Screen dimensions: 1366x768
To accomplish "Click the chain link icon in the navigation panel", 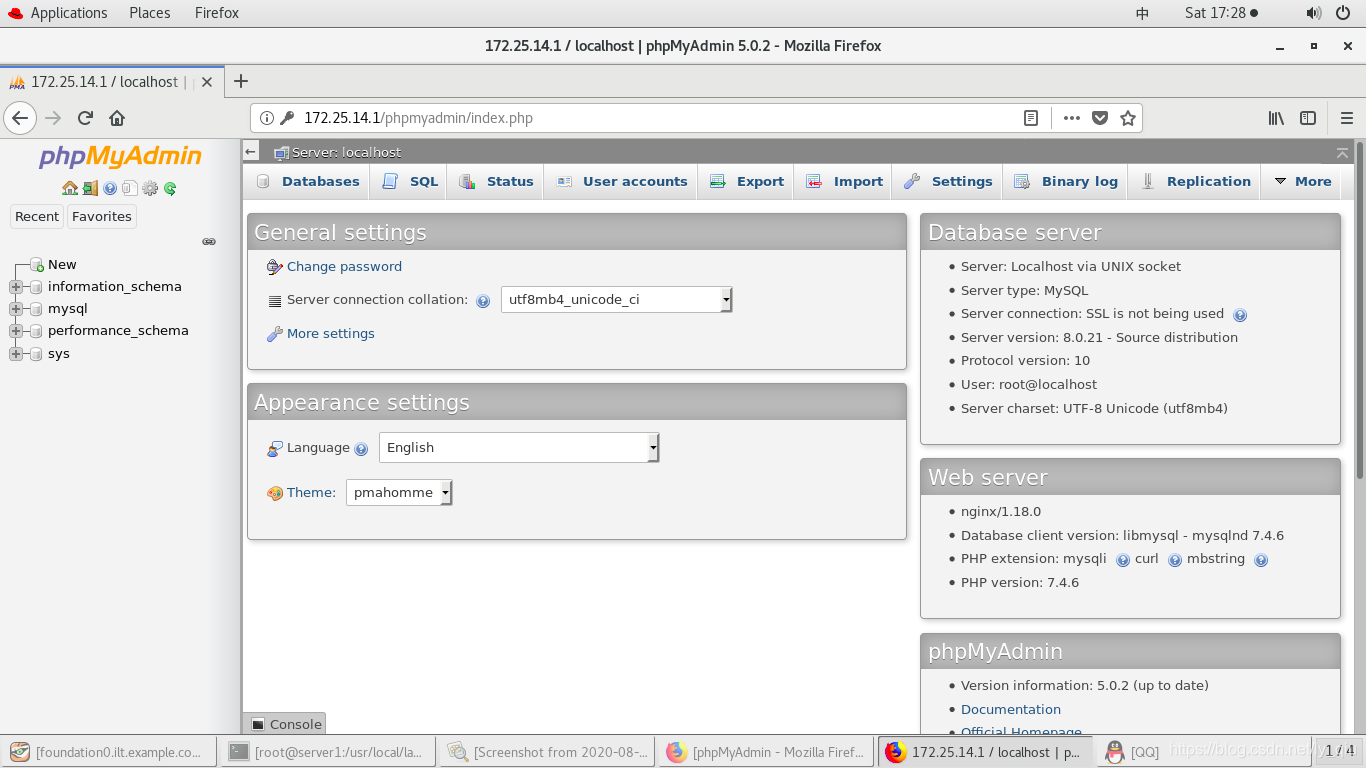I will (209, 241).
